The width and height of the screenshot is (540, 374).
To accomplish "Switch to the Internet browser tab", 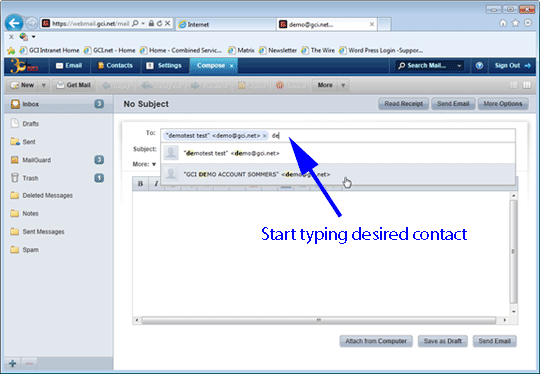I will [226, 24].
